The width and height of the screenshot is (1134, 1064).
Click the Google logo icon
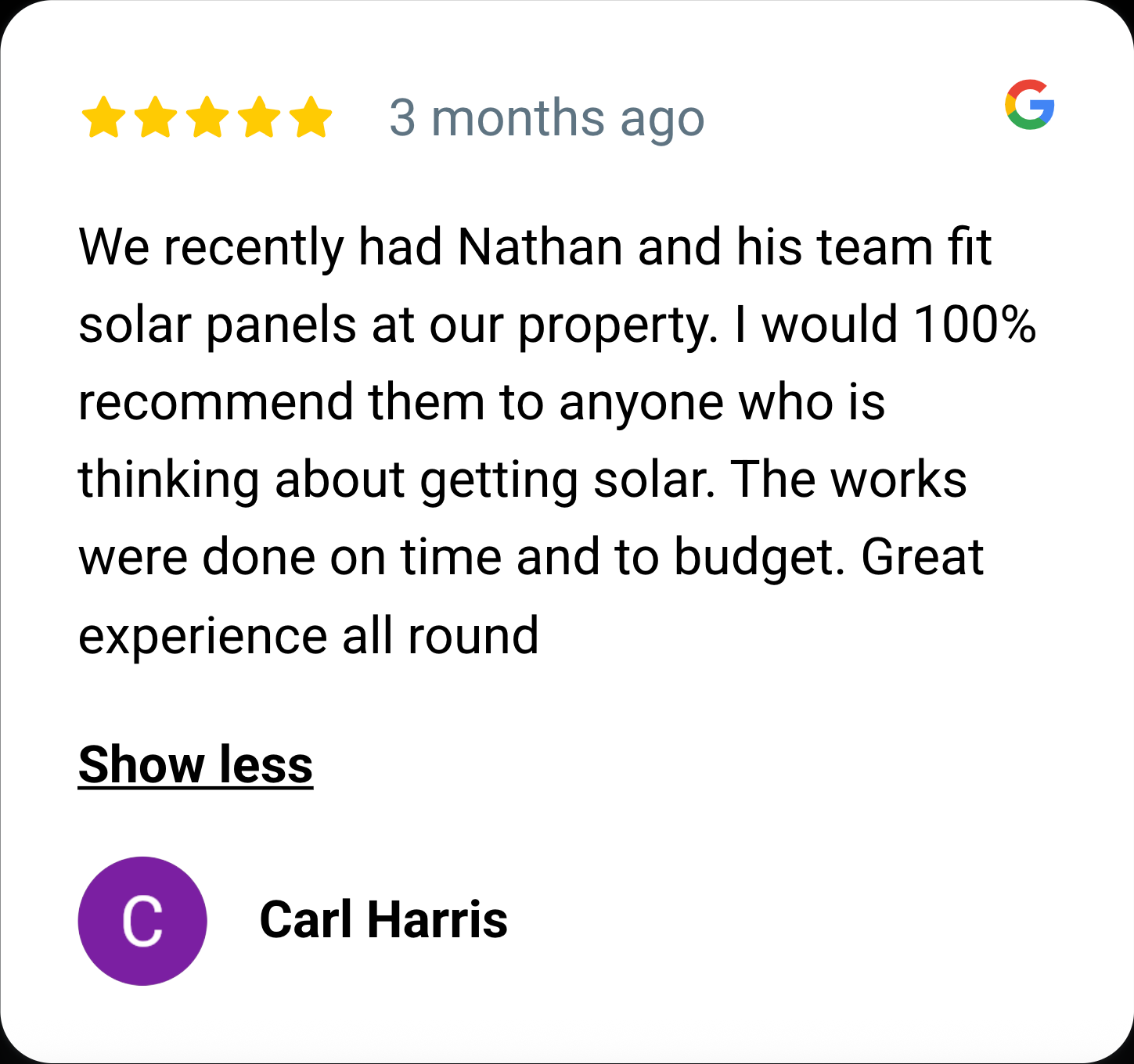pos(1029,104)
